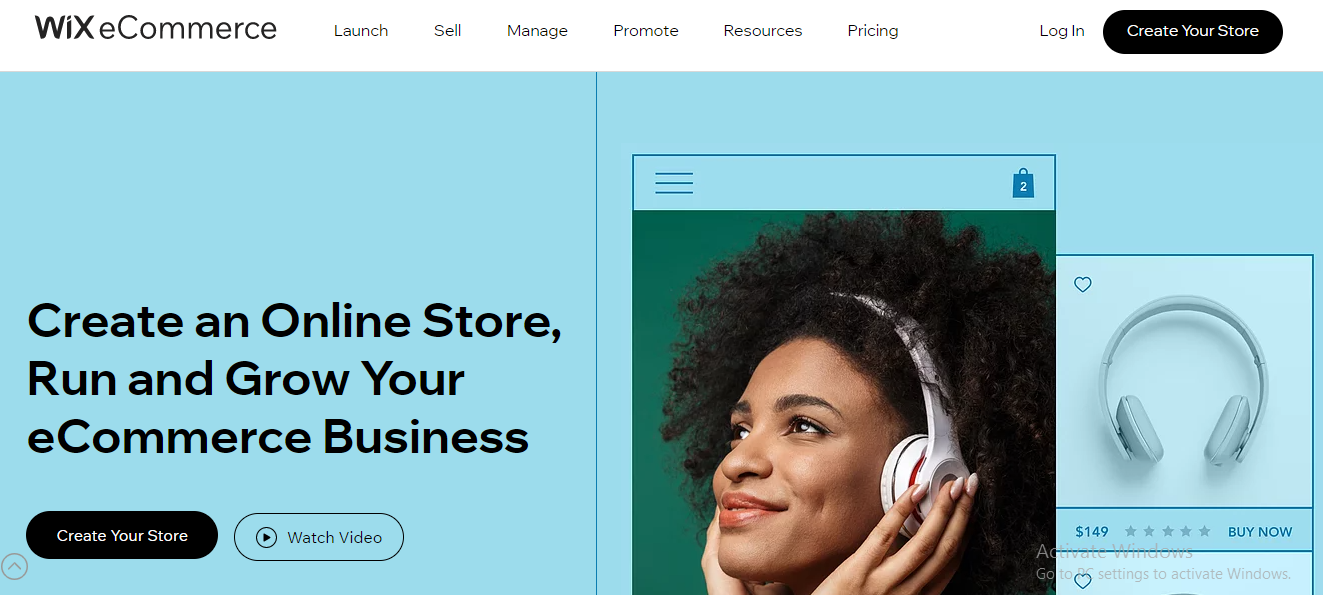Select the blue headphones product image
Image resolution: width=1323 pixels, height=595 pixels.
[x=1185, y=381]
